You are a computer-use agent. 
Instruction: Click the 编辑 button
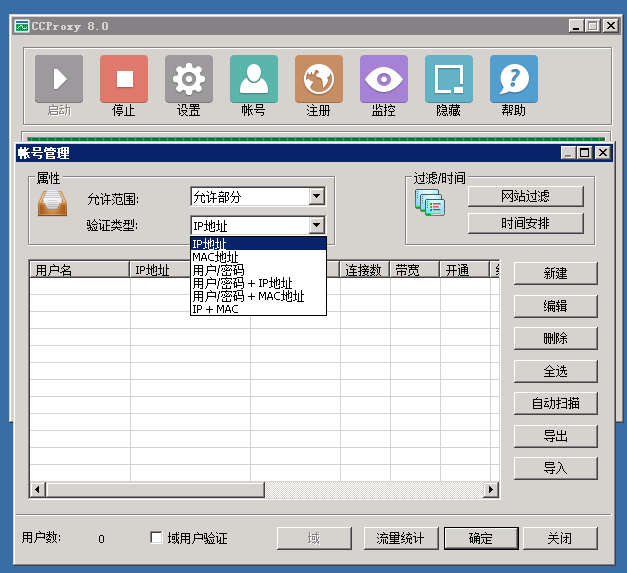(555, 306)
